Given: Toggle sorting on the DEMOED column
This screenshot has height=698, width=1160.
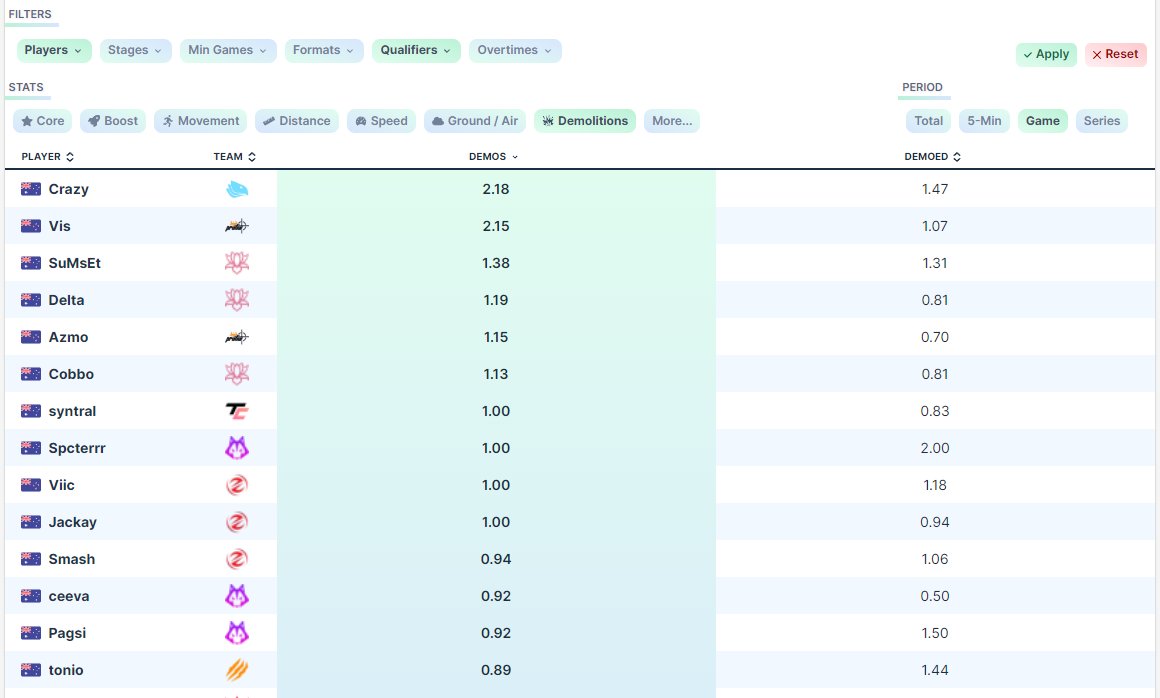Looking at the screenshot, I should [x=956, y=156].
